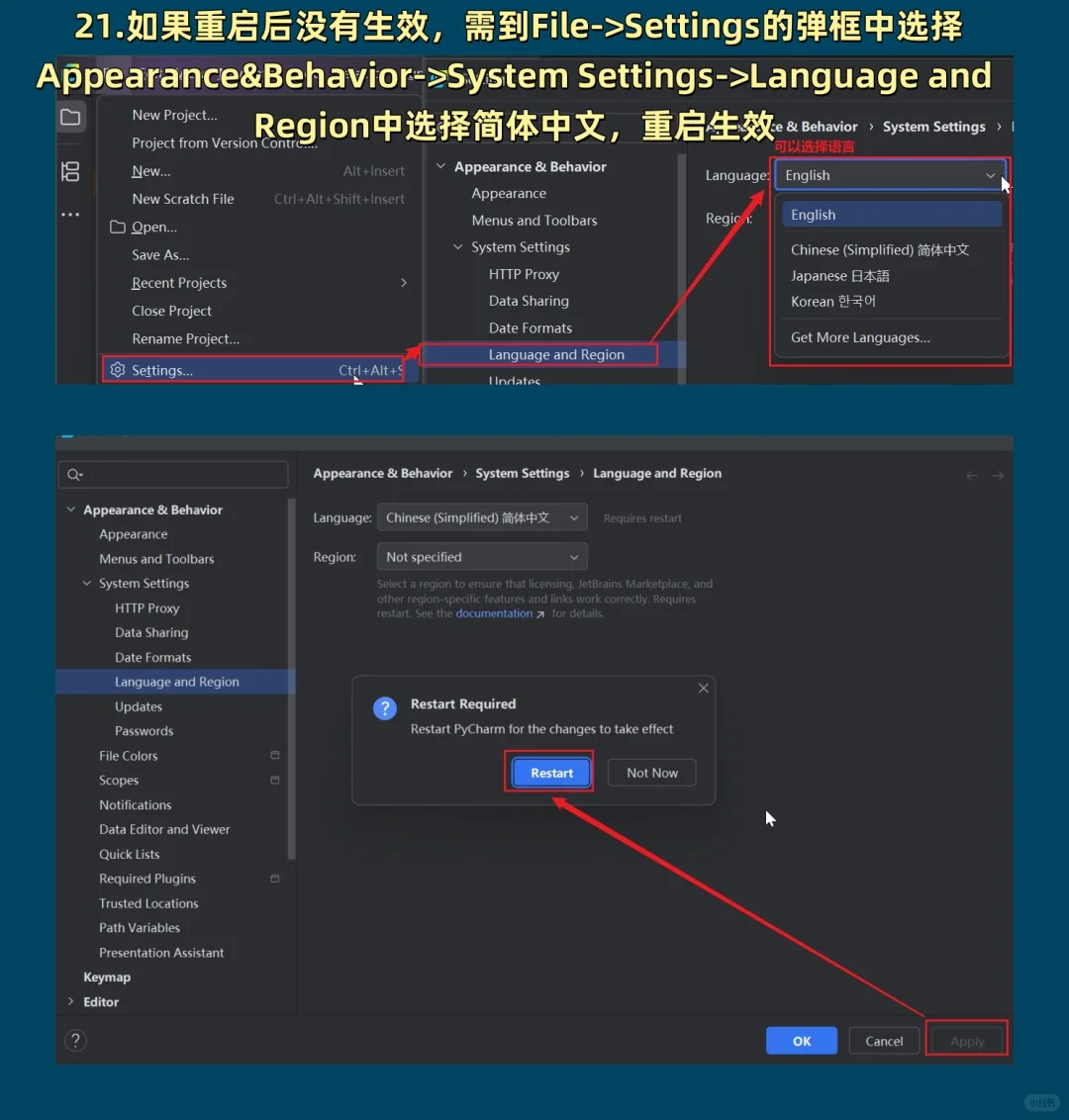Select Chinese (Simplified) 简体中文 in language list

tap(880, 250)
